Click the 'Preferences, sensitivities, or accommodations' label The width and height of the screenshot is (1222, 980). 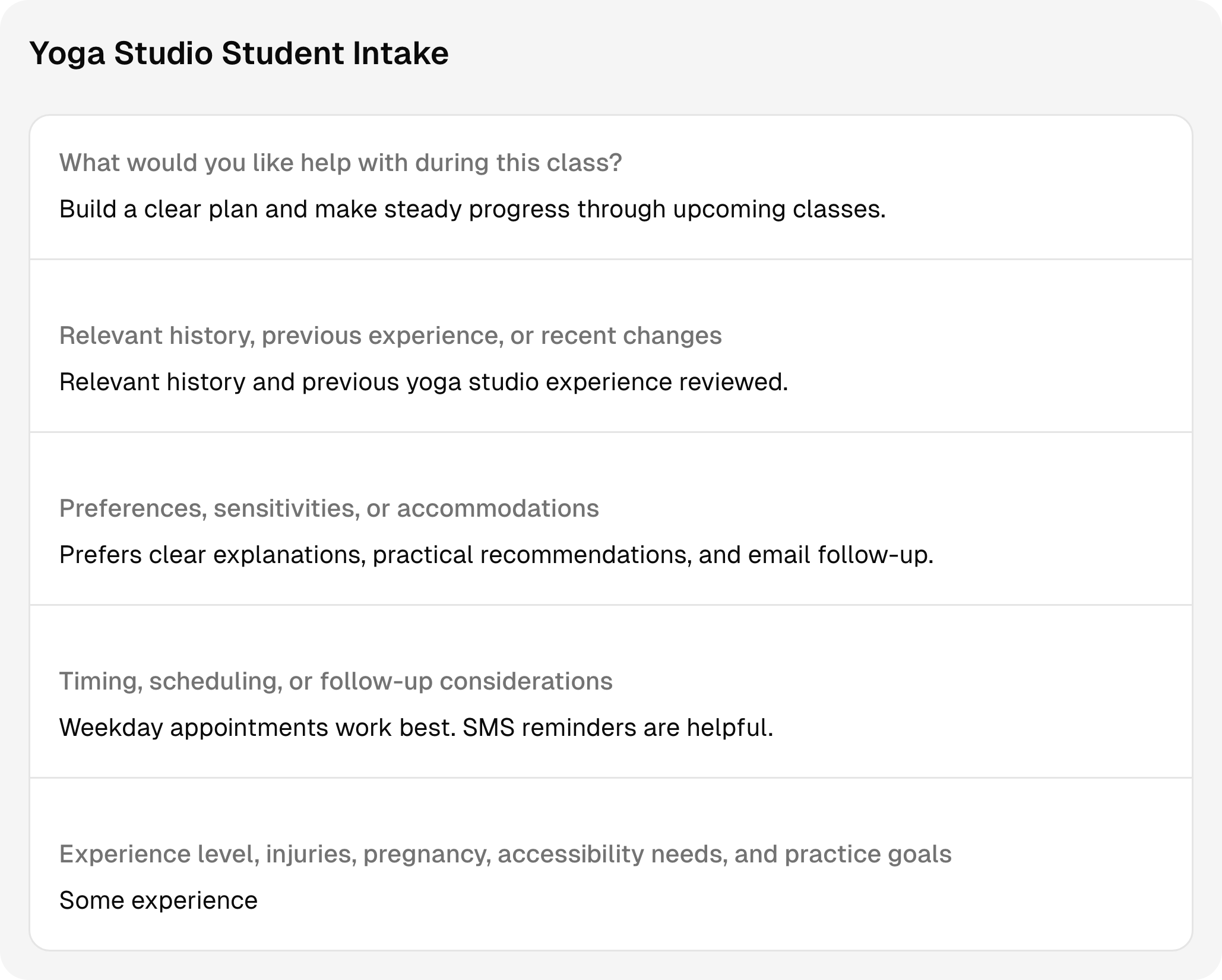click(x=329, y=508)
